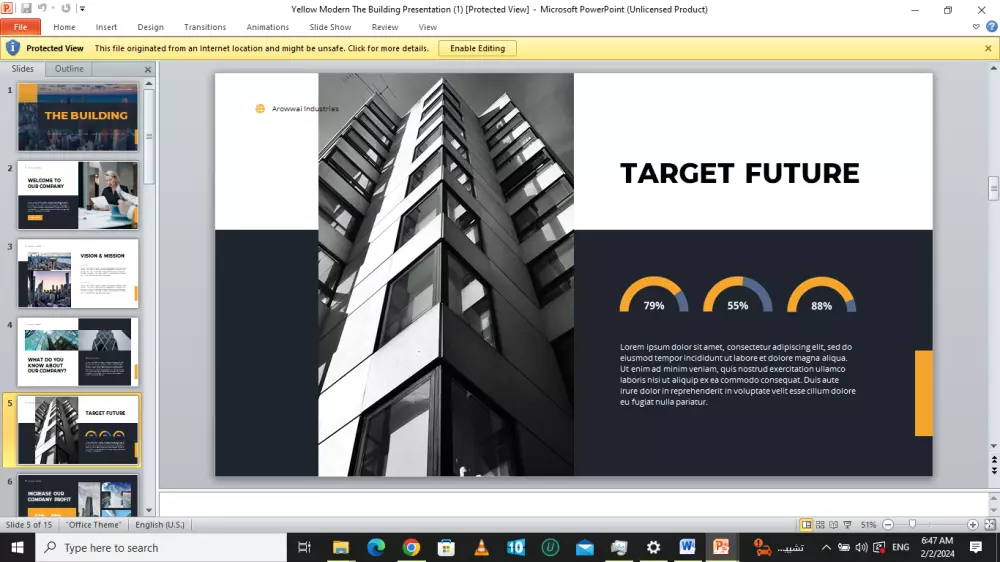Open VLC media player from the taskbar
This screenshot has height=562, width=1000.
482,547
